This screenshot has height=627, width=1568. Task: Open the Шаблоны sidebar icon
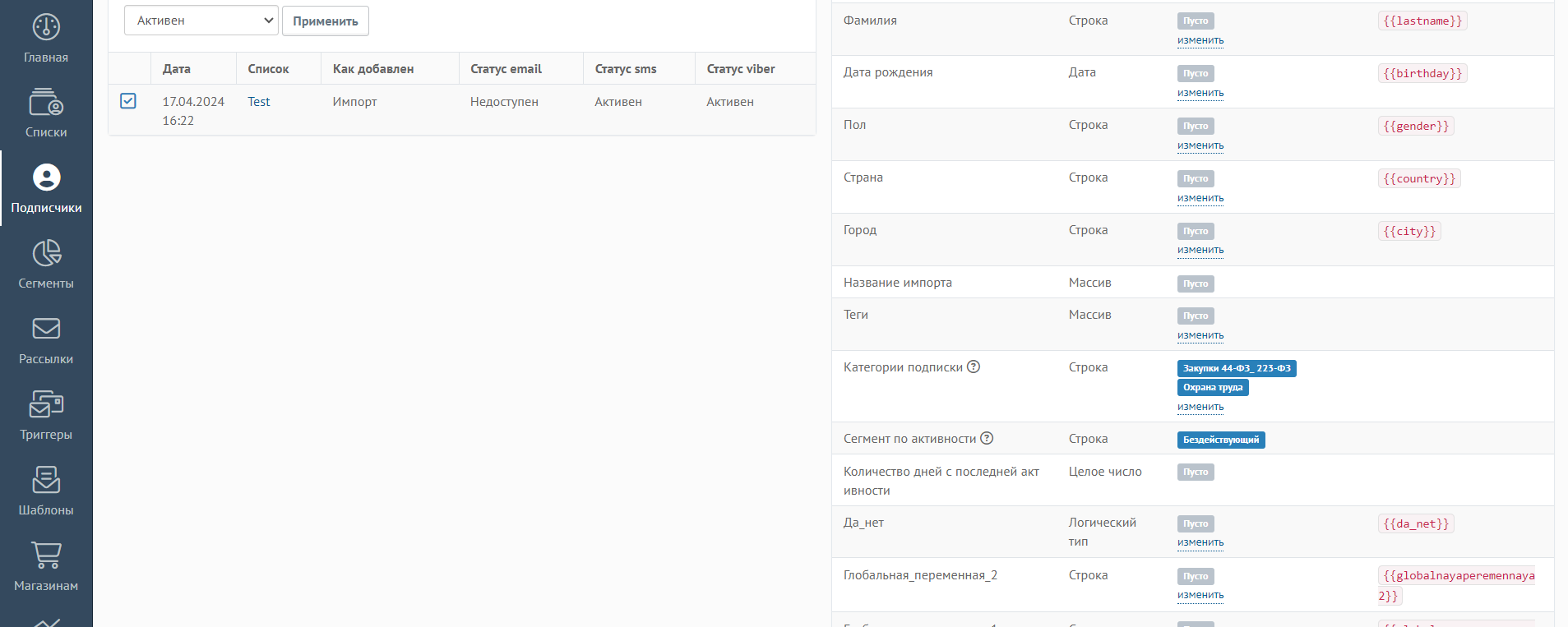[x=46, y=480]
